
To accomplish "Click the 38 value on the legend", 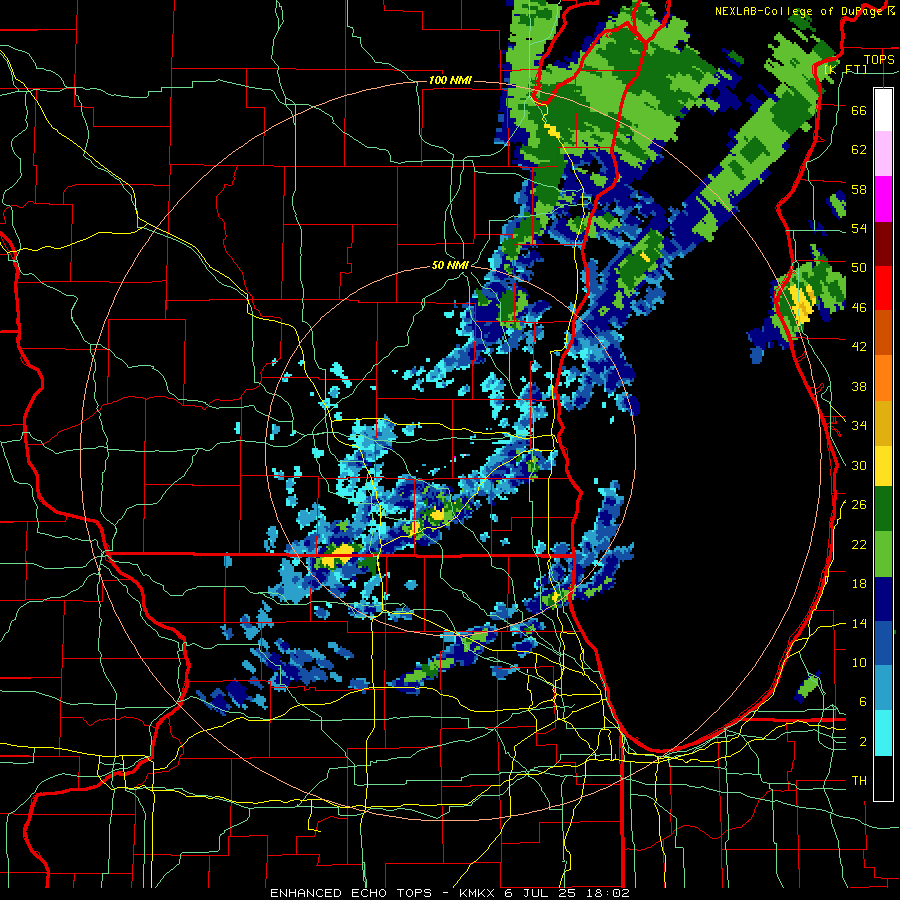I will click(x=859, y=386).
